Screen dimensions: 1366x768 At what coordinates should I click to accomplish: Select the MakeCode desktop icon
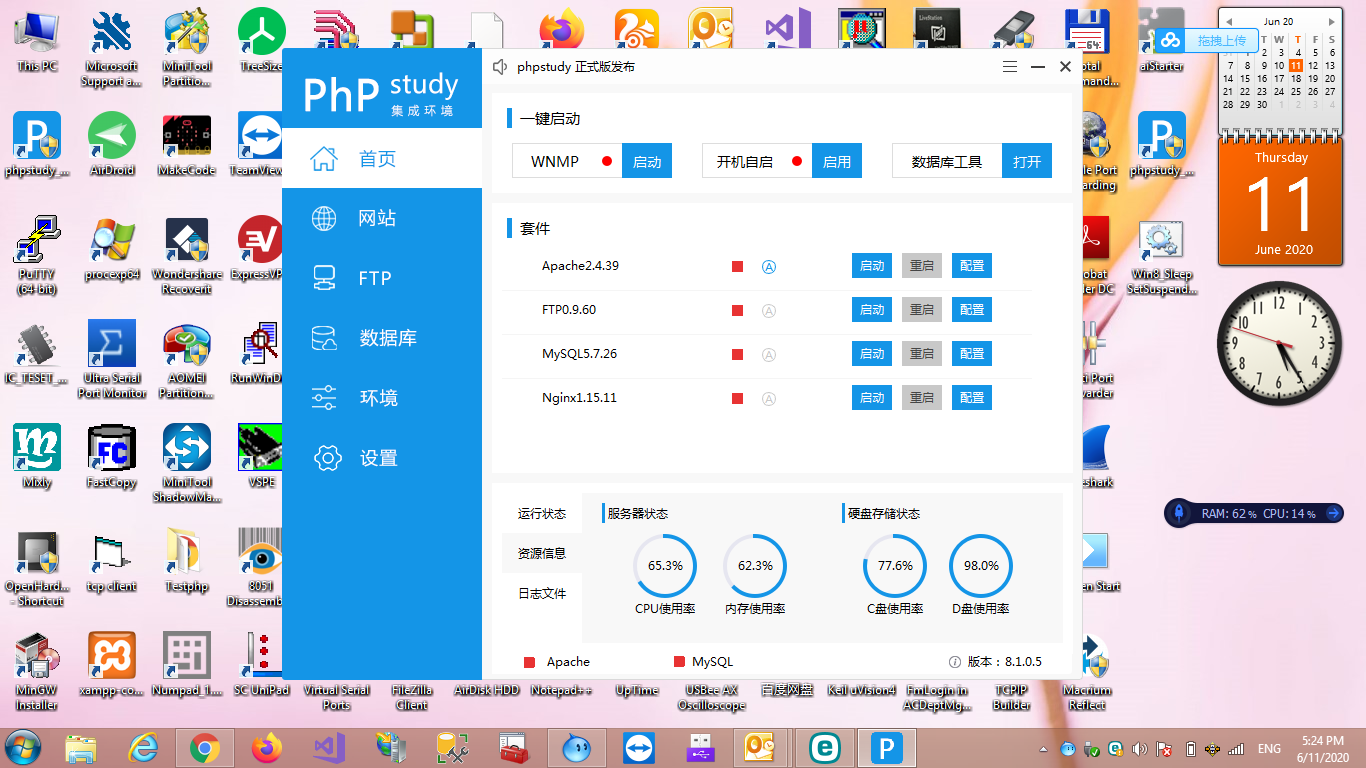pos(187,143)
